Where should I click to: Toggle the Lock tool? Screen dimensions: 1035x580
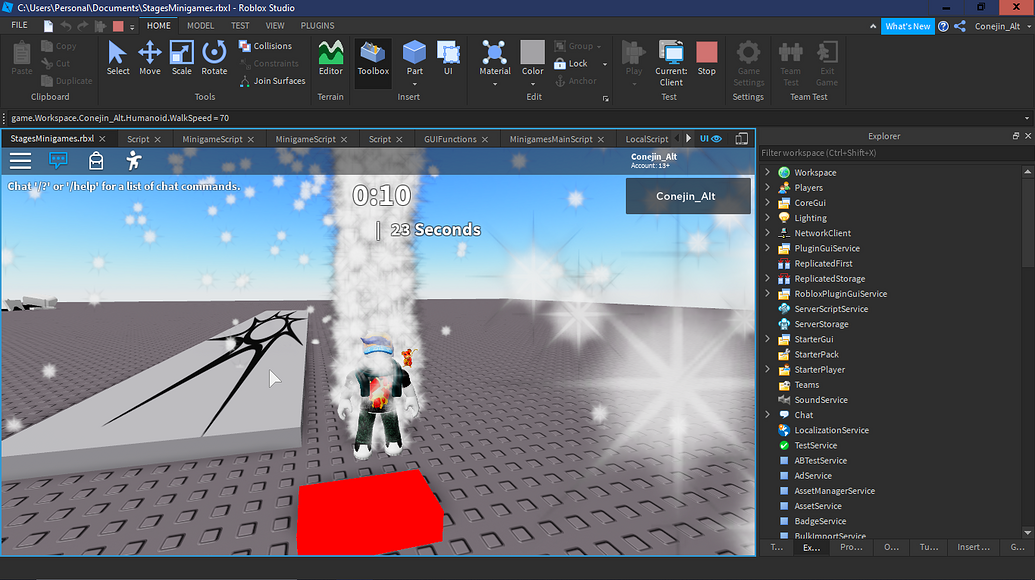tap(571, 63)
